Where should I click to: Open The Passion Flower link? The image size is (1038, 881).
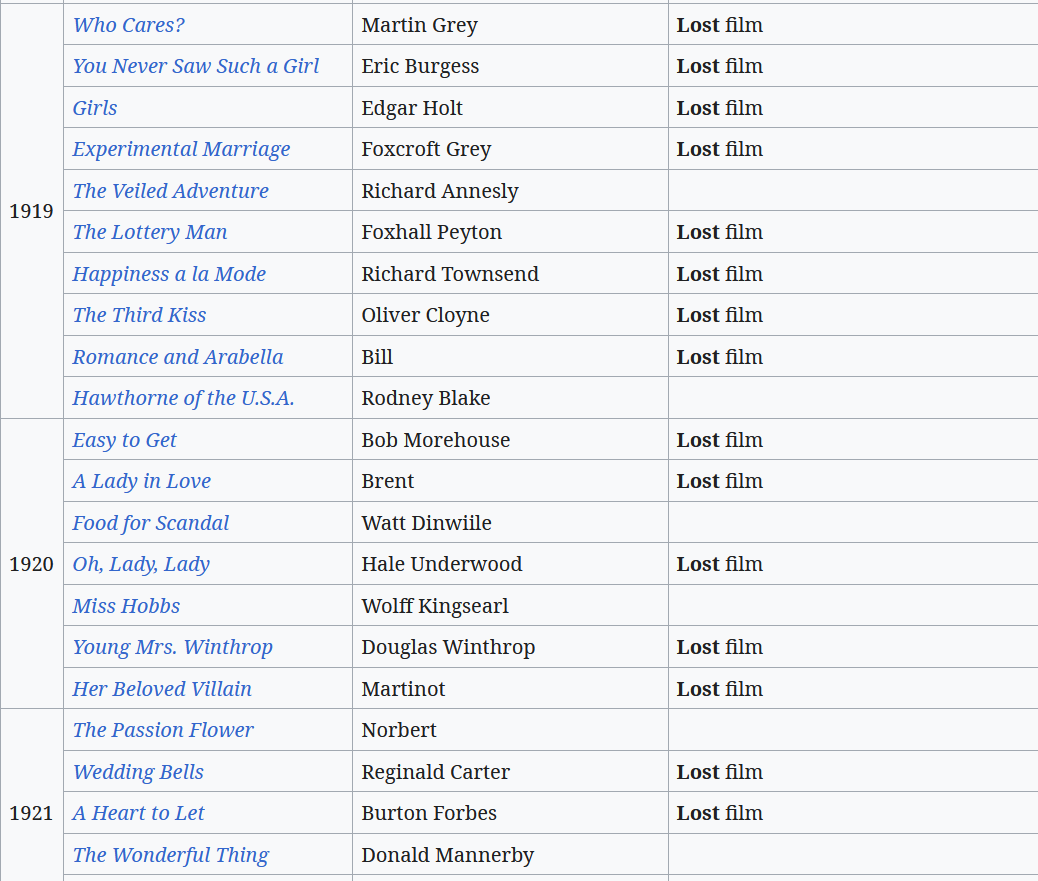[x=163, y=730]
